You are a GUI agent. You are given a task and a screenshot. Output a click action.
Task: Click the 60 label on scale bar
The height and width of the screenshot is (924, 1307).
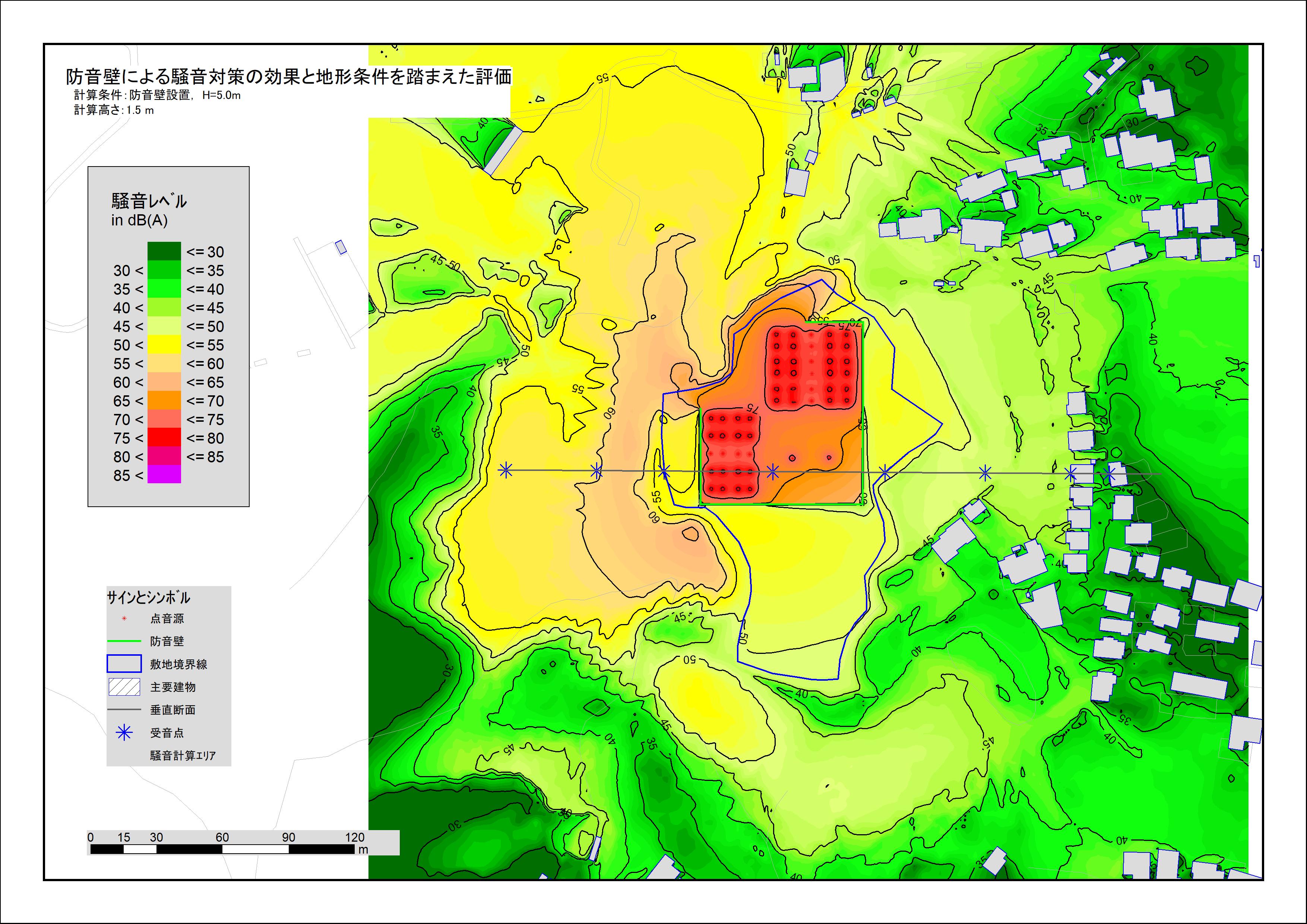pos(222,837)
